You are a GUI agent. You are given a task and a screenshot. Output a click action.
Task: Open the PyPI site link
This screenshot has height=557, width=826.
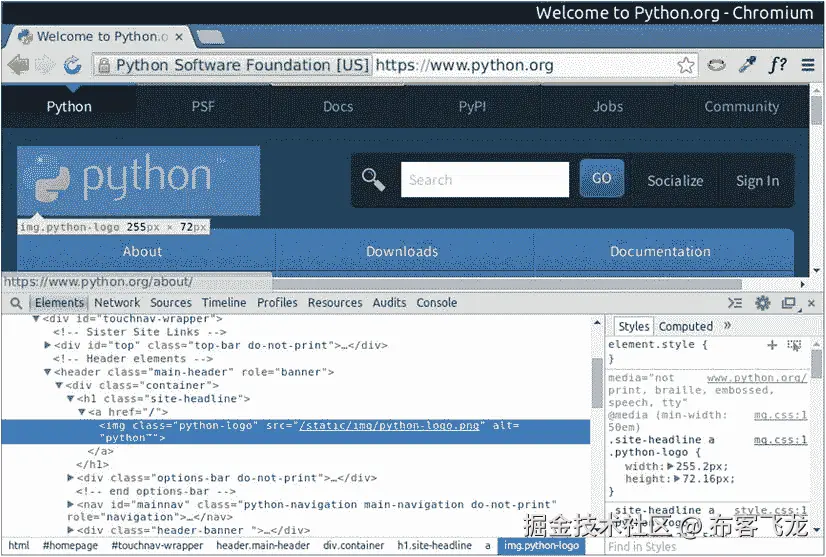pos(473,106)
